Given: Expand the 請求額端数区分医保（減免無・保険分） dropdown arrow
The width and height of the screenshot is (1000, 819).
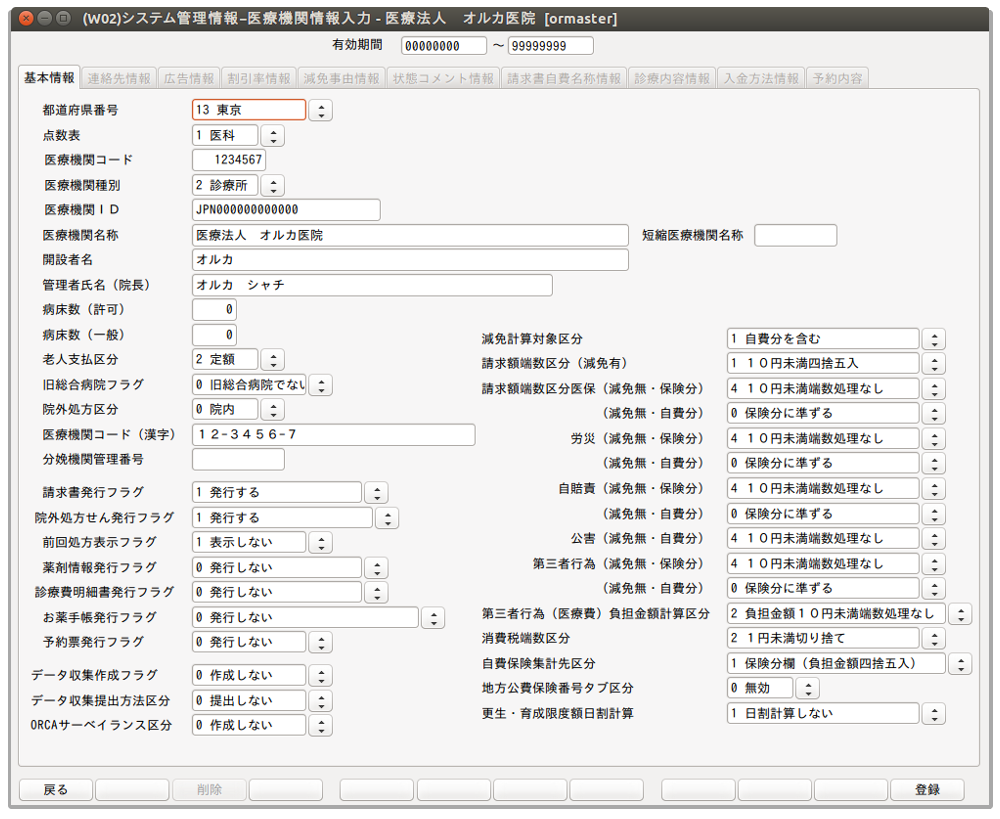Looking at the screenshot, I should (x=934, y=389).
